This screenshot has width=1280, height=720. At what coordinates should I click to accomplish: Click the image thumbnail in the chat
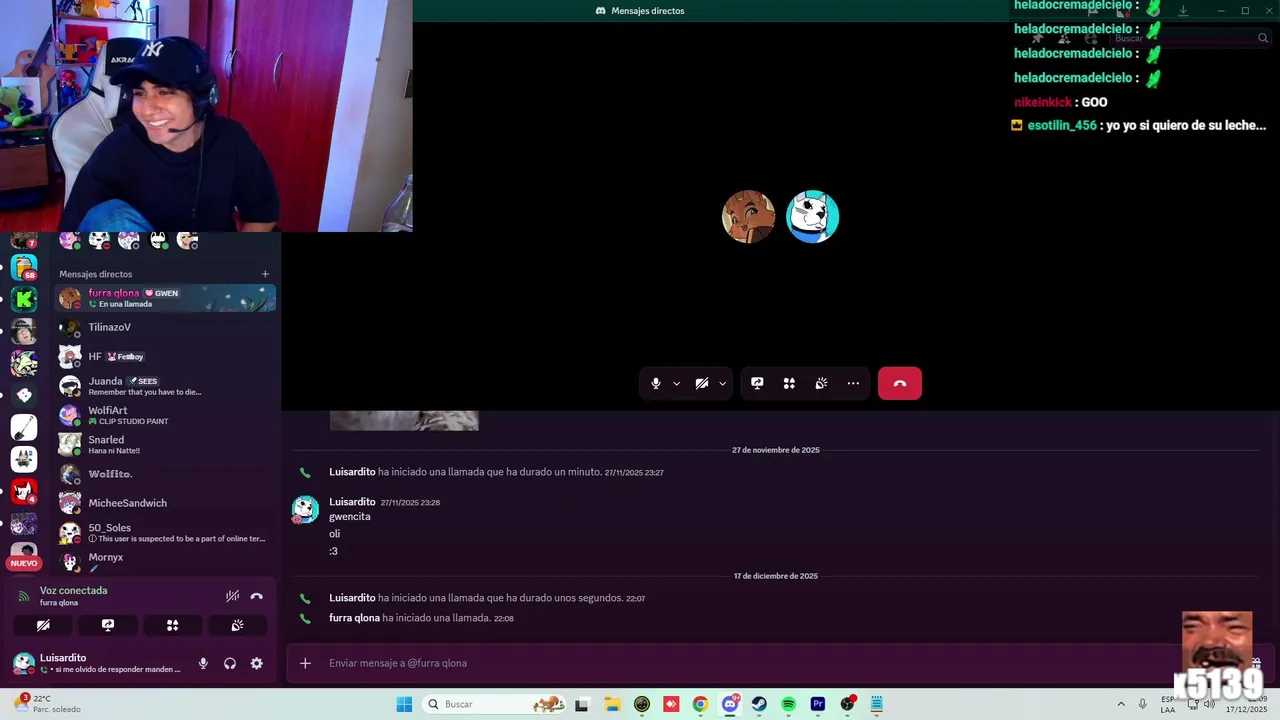[x=404, y=421]
